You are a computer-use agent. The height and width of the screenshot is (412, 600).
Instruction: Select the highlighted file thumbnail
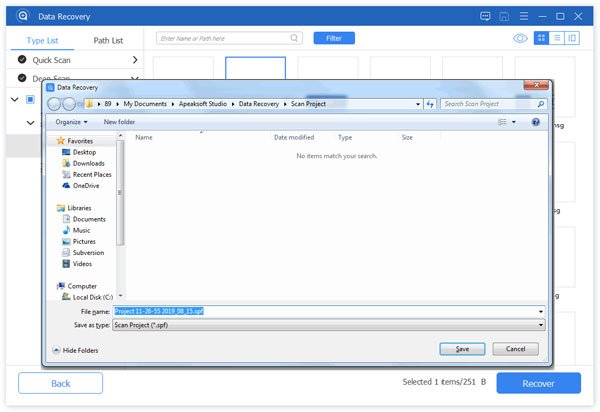tap(255, 68)
